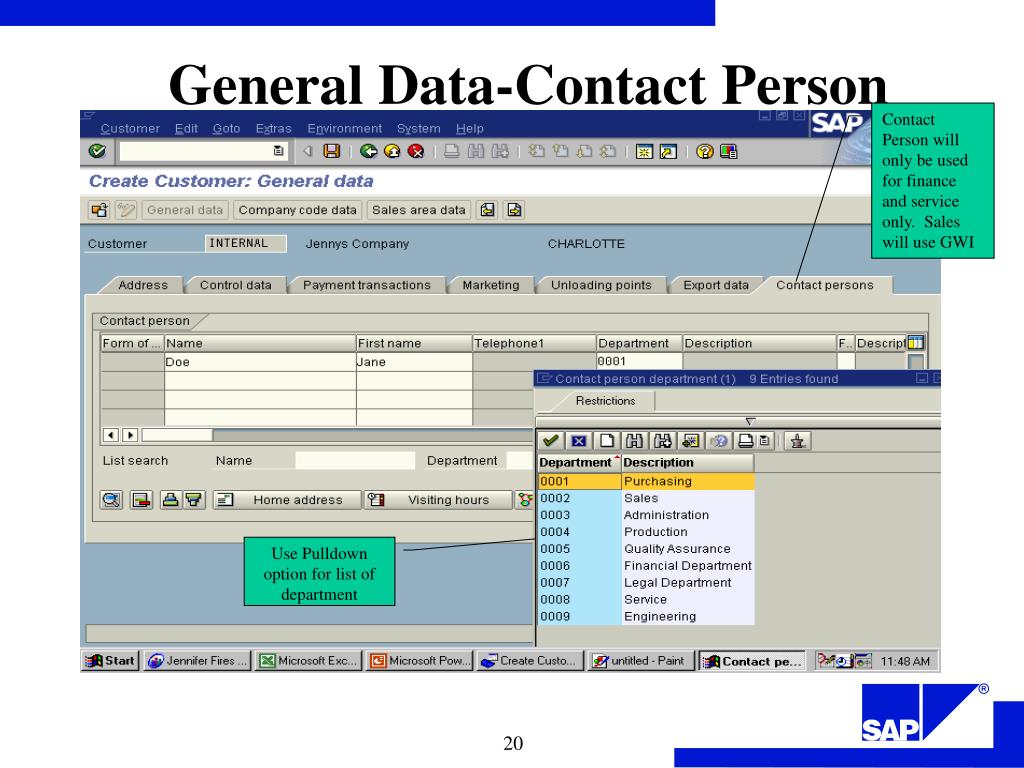Click the previous tab page icon

coord(488,210)
